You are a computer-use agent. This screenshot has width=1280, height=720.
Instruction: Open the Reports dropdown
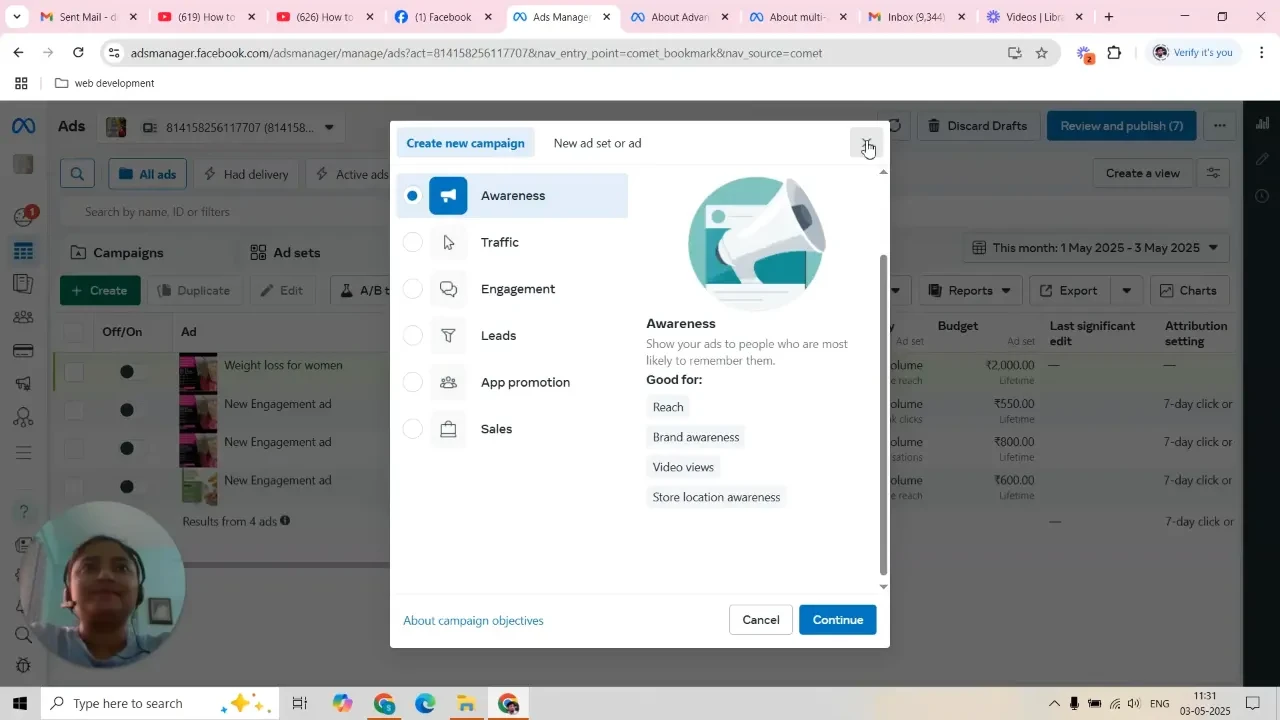969,291
